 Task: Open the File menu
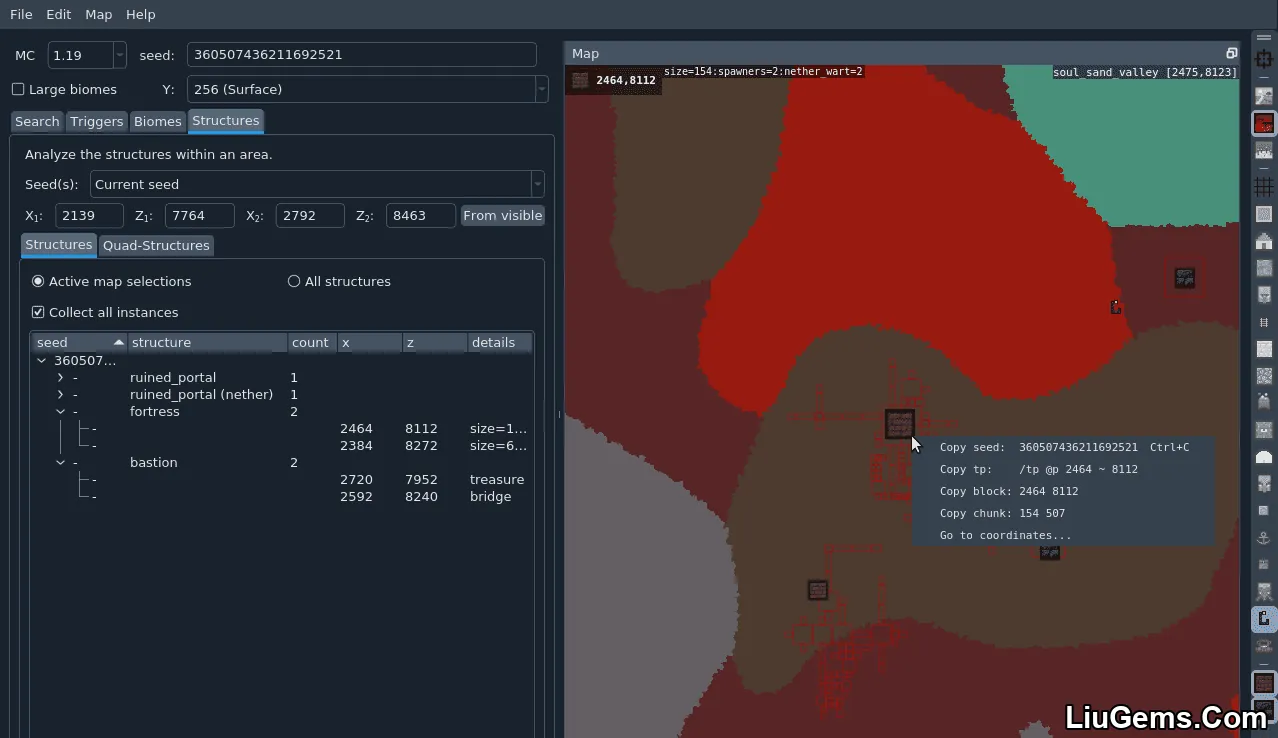21,15
